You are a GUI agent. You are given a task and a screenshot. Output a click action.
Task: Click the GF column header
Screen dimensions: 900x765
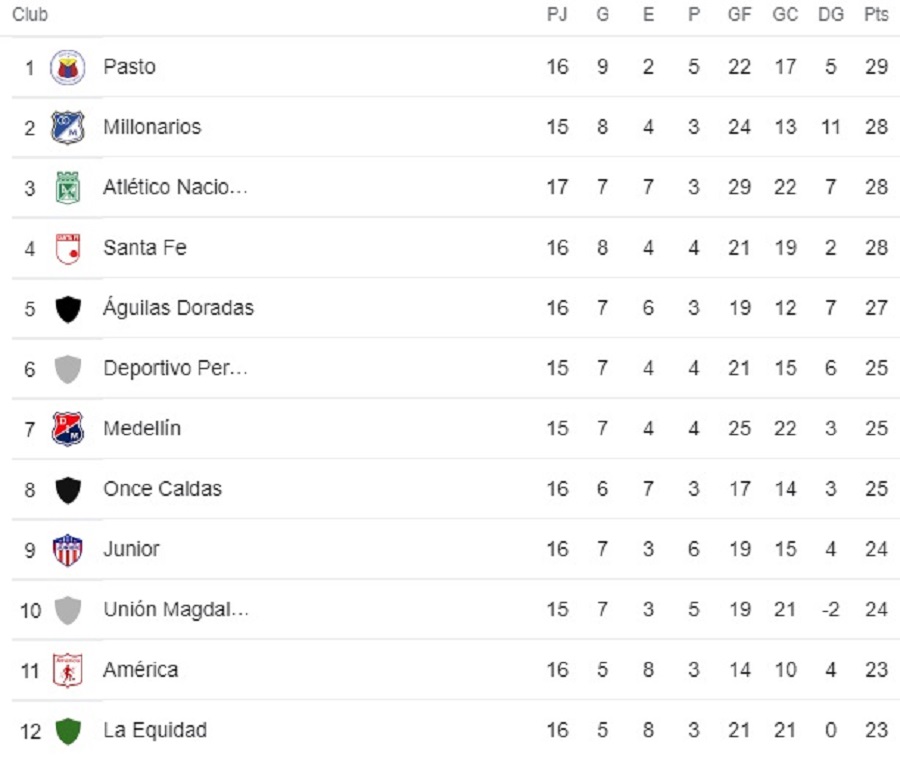click(739, 15)
